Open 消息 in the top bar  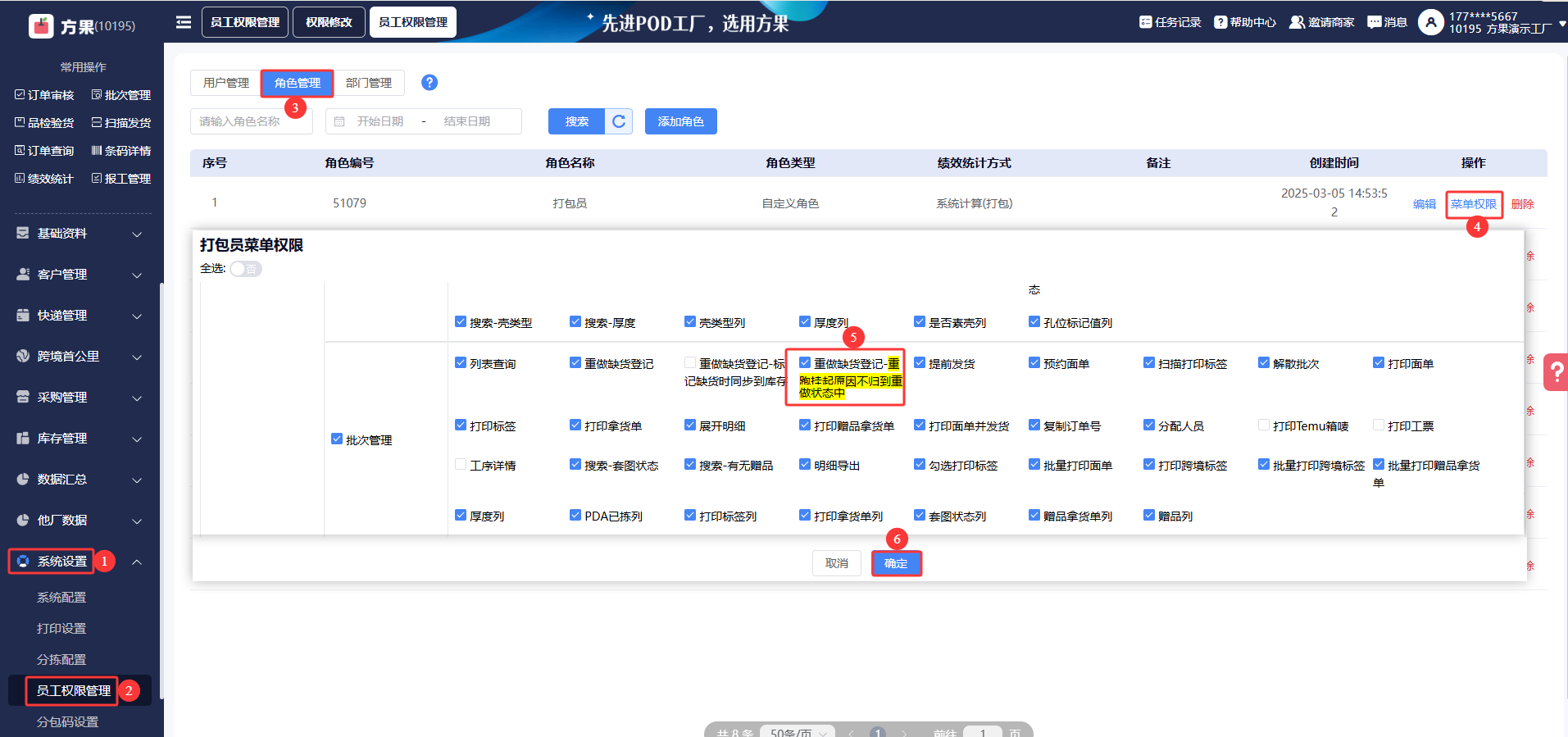1387,22
